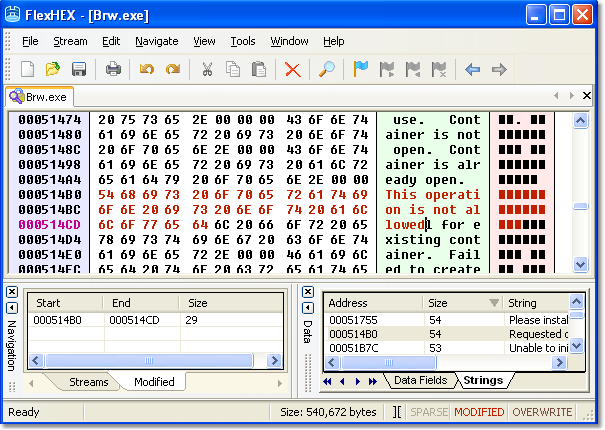Click the SPARSE status indicator
Screen dimensions: 605x430
tap(429, 412)
